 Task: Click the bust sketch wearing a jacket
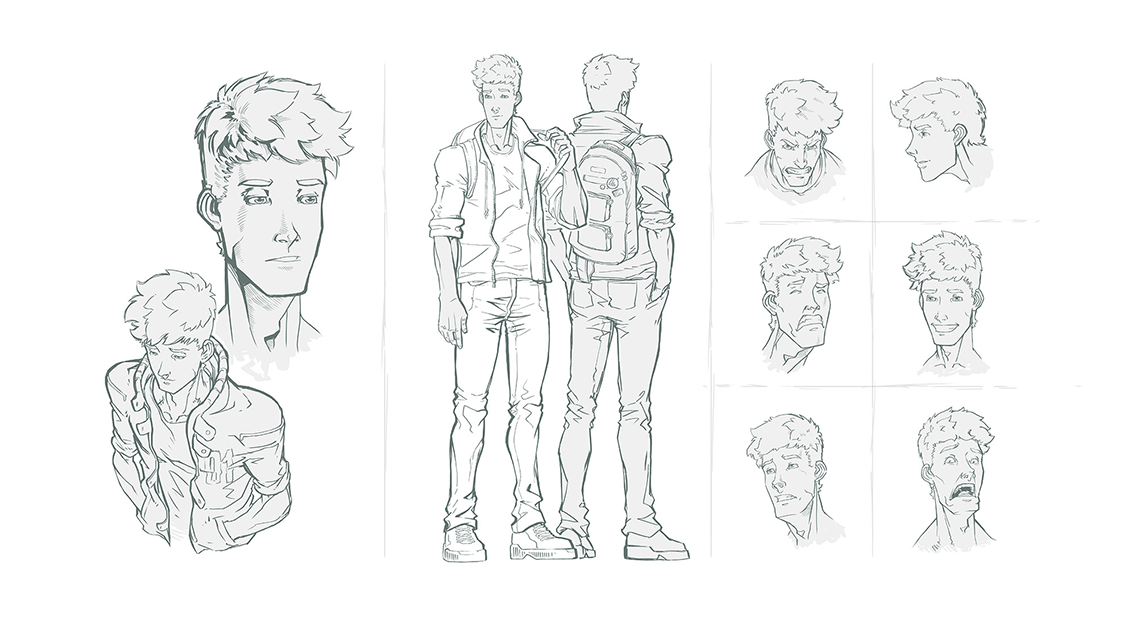(199, 412)
